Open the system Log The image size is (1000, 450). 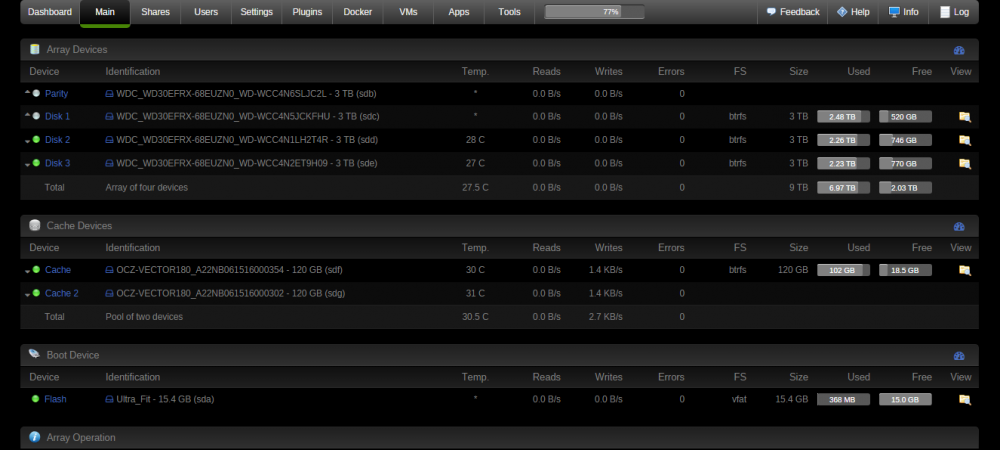(954, 12)
